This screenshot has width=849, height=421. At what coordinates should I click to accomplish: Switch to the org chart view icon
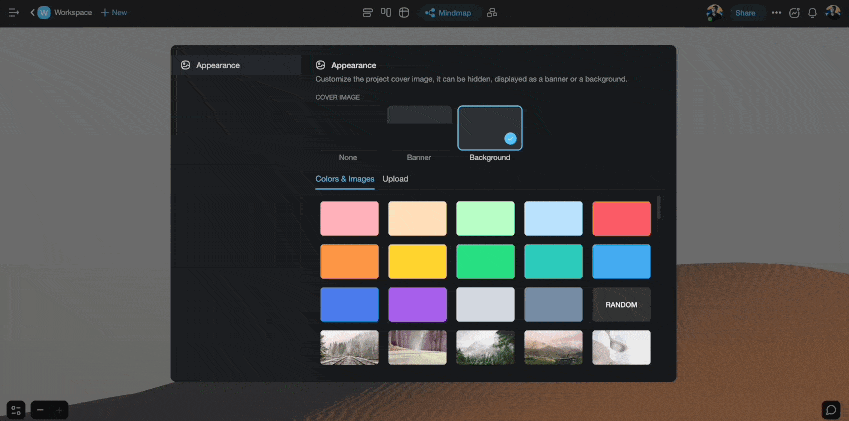491,13
